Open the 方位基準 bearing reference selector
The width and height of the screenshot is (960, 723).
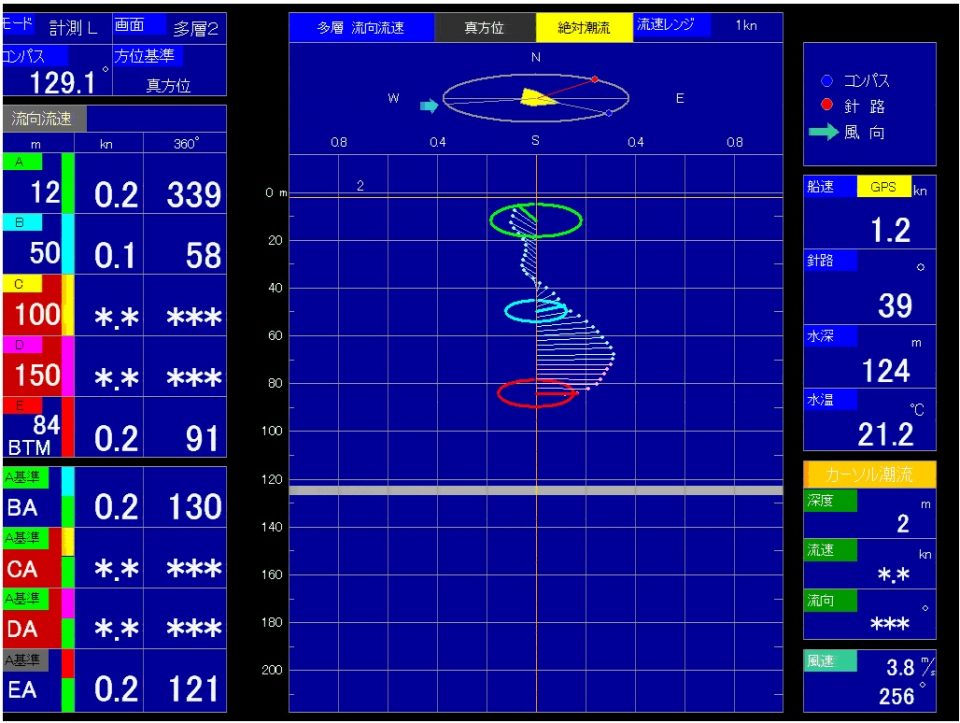pos(170,70)
